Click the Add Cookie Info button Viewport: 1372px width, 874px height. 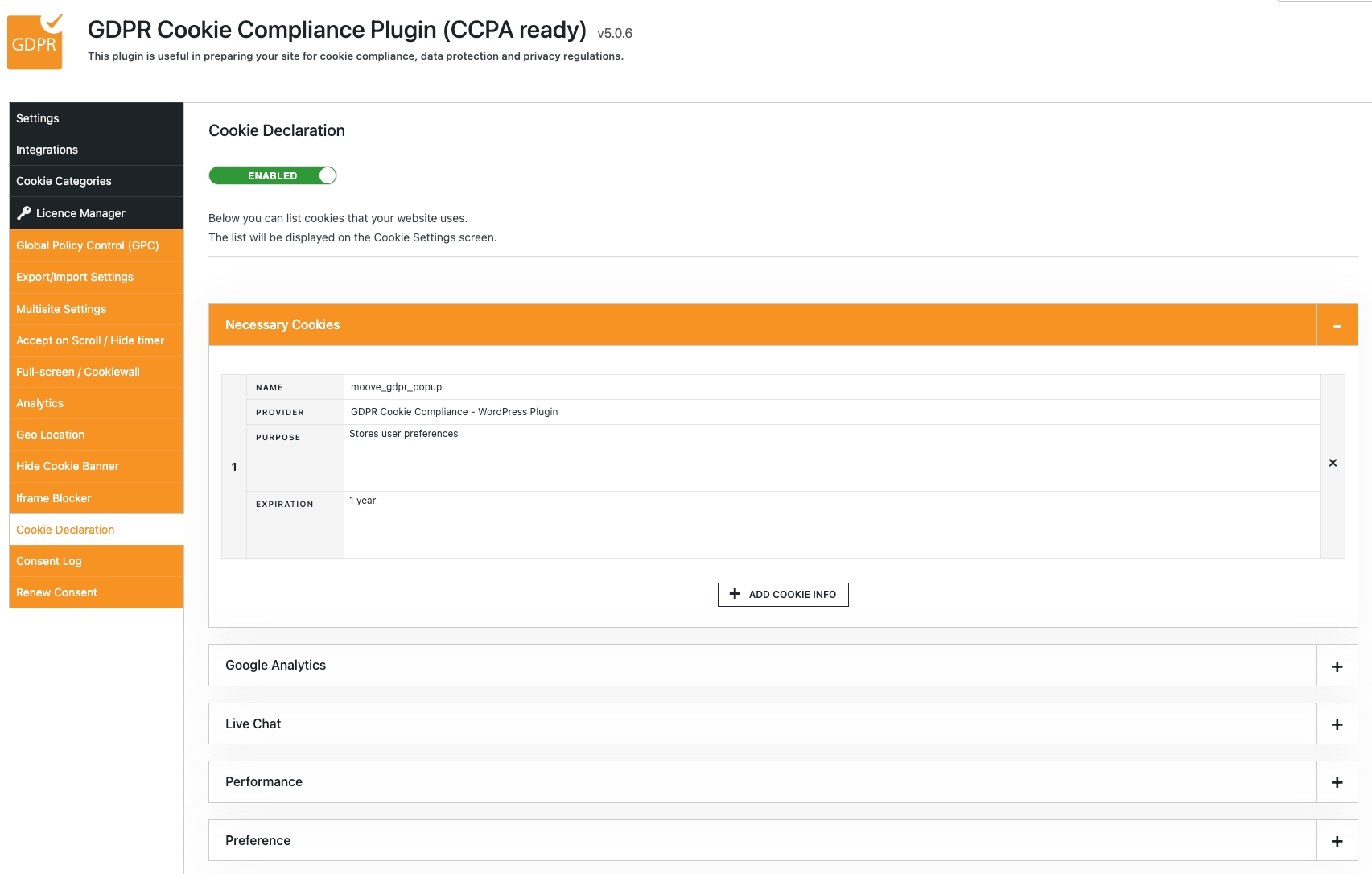point(783,595)
